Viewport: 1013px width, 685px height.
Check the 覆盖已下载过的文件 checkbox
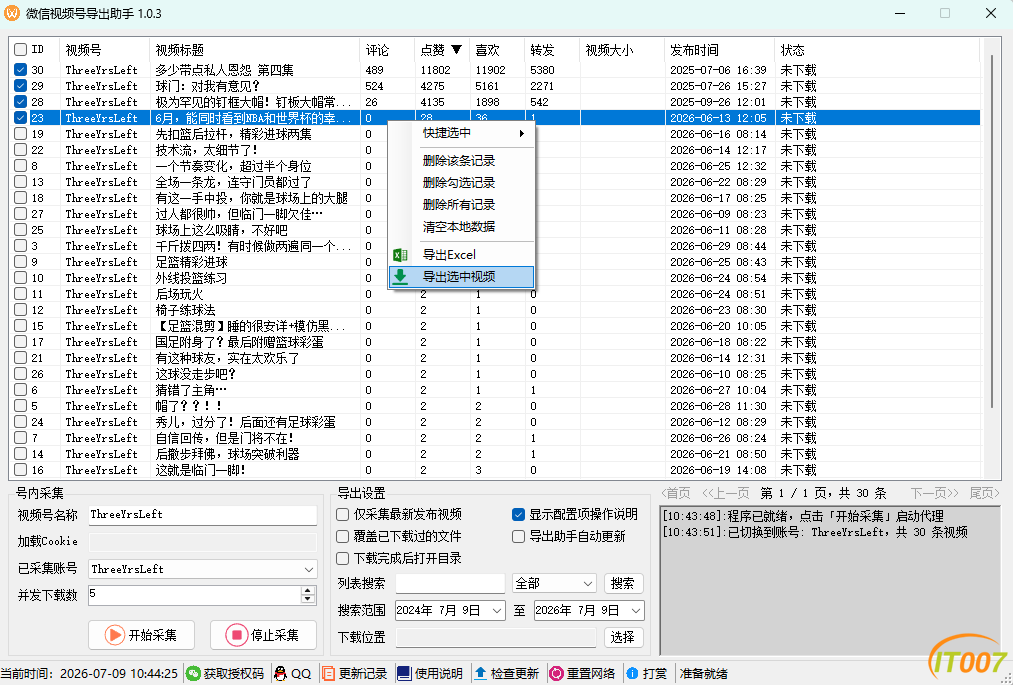point(343,536)
